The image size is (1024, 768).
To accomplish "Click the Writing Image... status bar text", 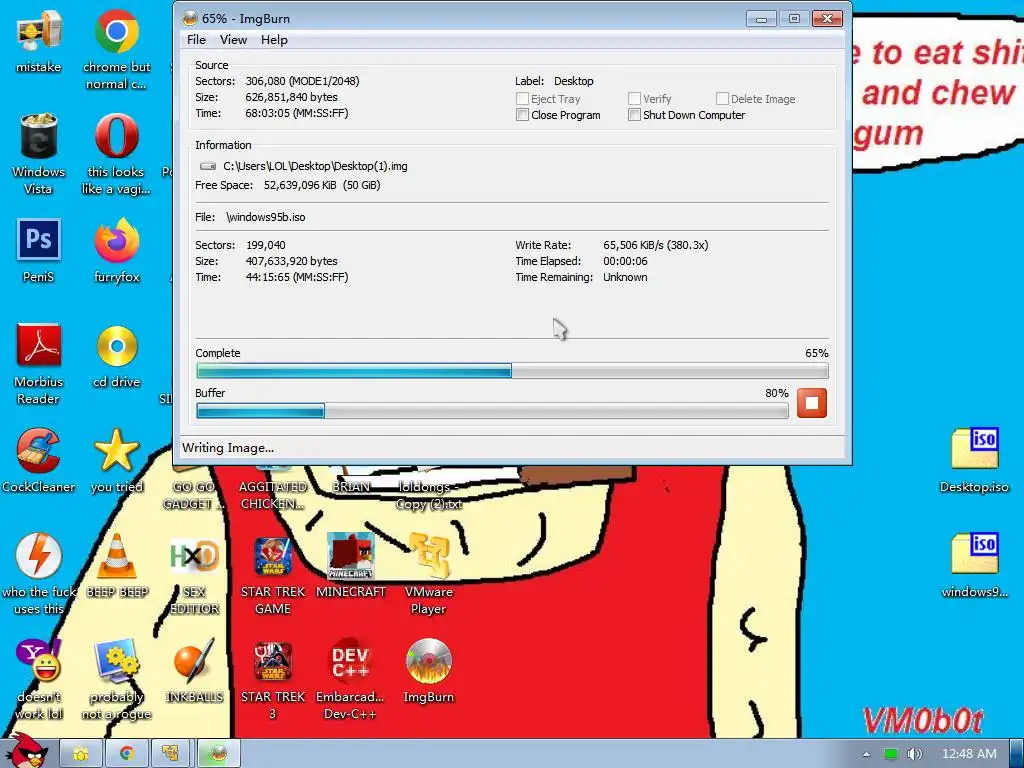I will (228, 448).
